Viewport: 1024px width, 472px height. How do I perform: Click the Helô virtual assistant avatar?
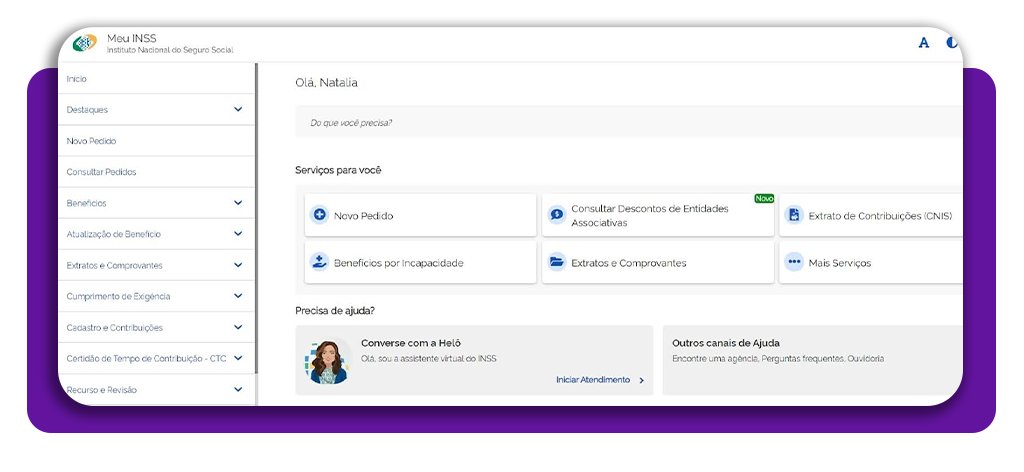pyautogui.click(x=327, y=361)
